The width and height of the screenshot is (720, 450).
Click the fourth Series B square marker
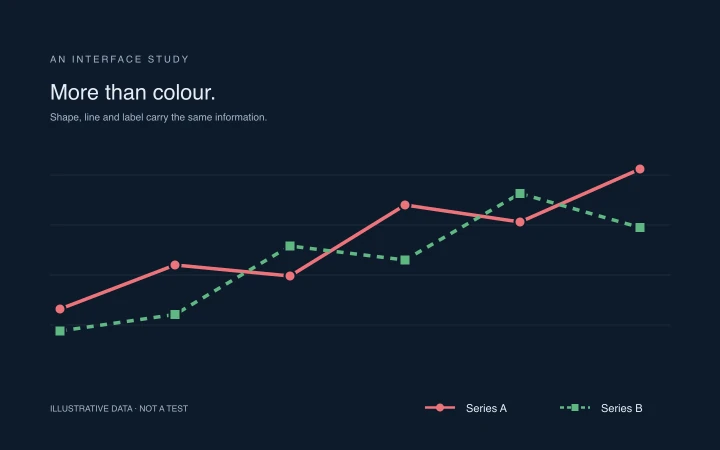tap(405, 260)
